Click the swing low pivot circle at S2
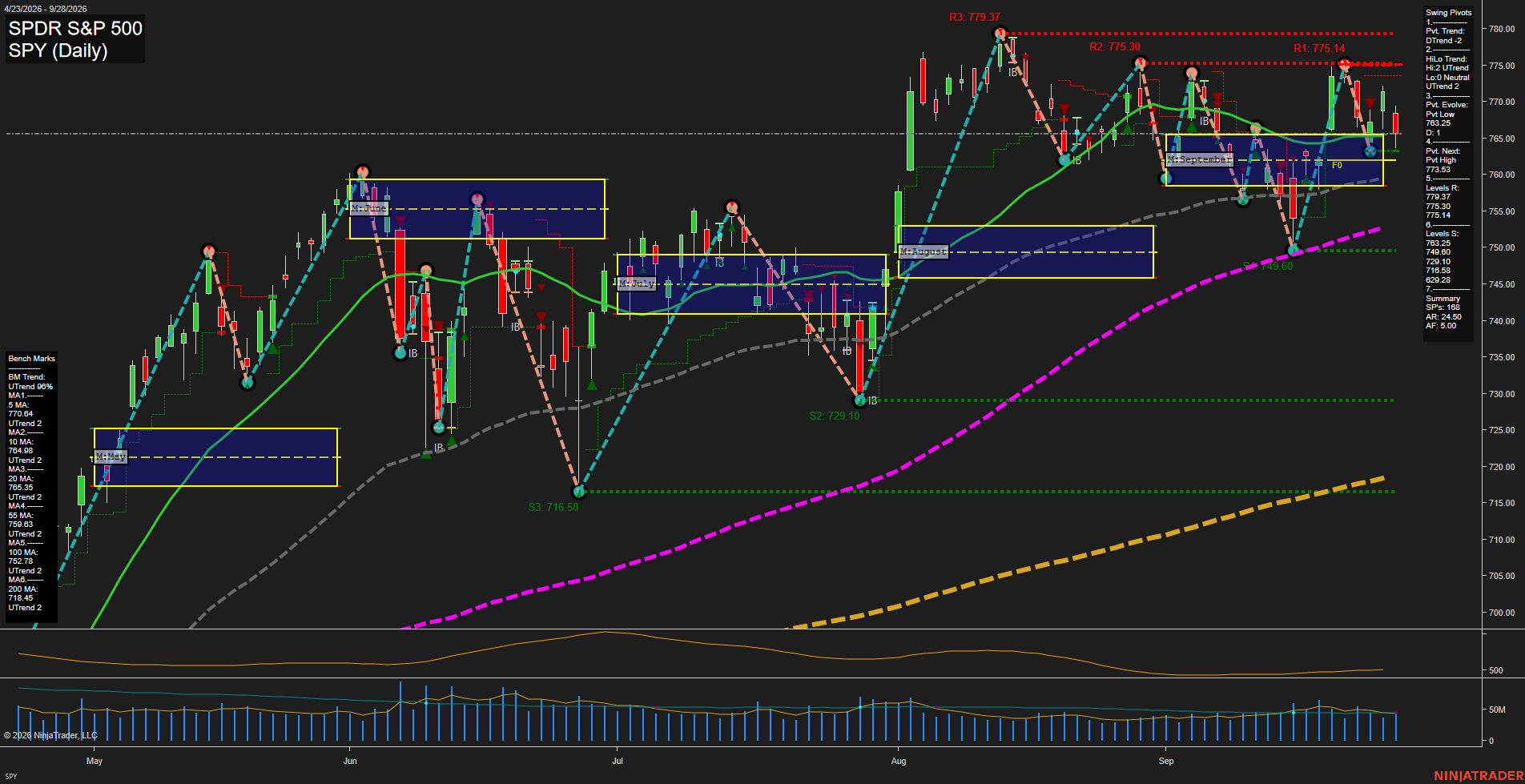Screen dimensions: 1525x784 click(x=860, y=400)
